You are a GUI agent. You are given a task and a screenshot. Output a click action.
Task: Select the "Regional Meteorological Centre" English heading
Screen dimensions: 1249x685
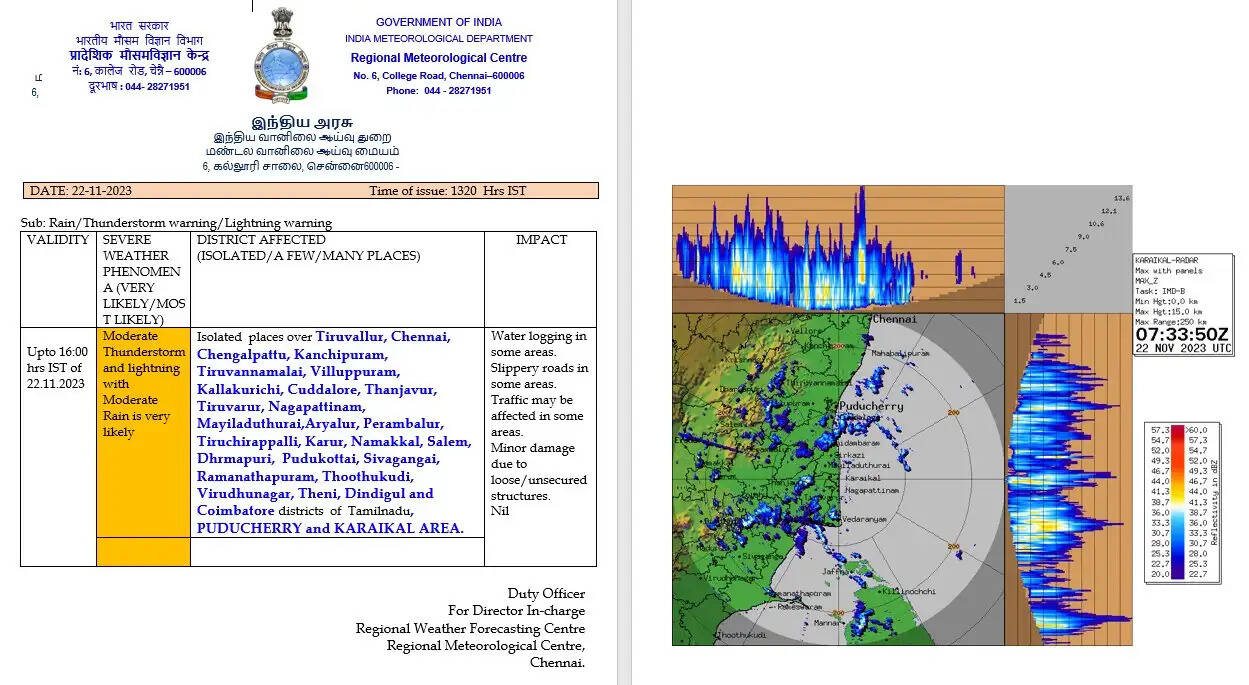coord(440,58)
